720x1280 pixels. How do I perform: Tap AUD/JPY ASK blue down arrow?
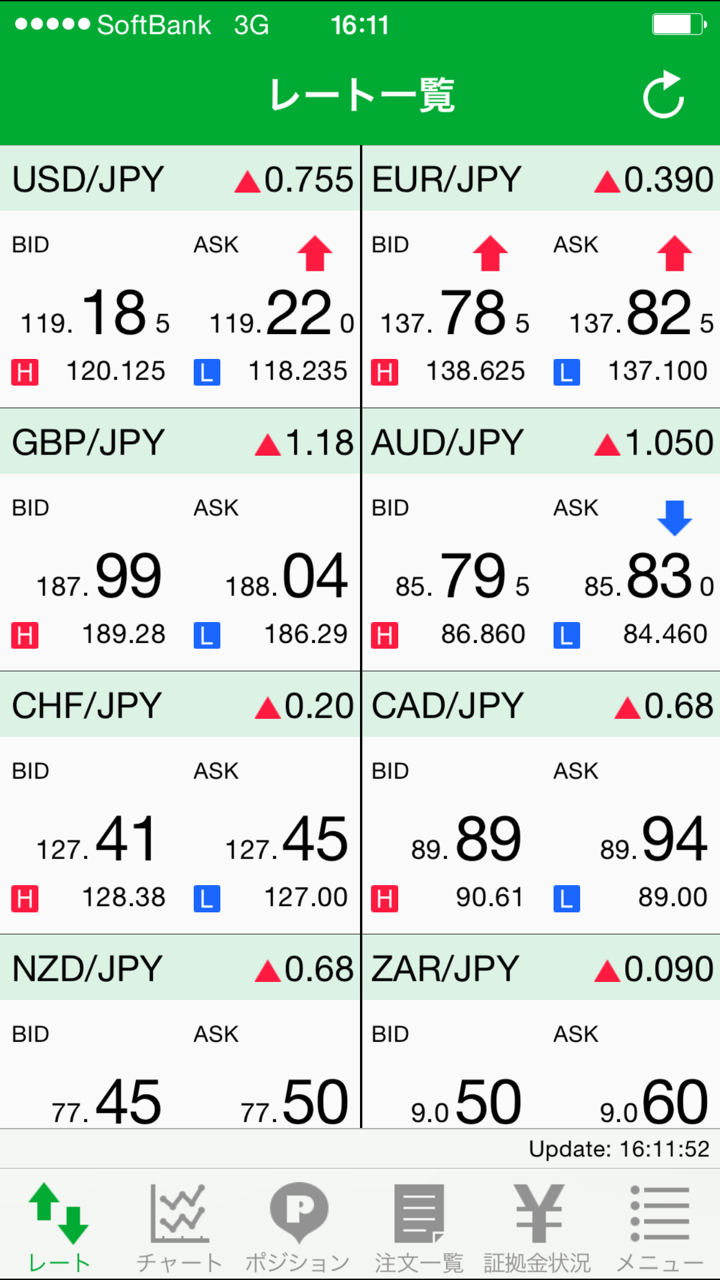[675, 517]
